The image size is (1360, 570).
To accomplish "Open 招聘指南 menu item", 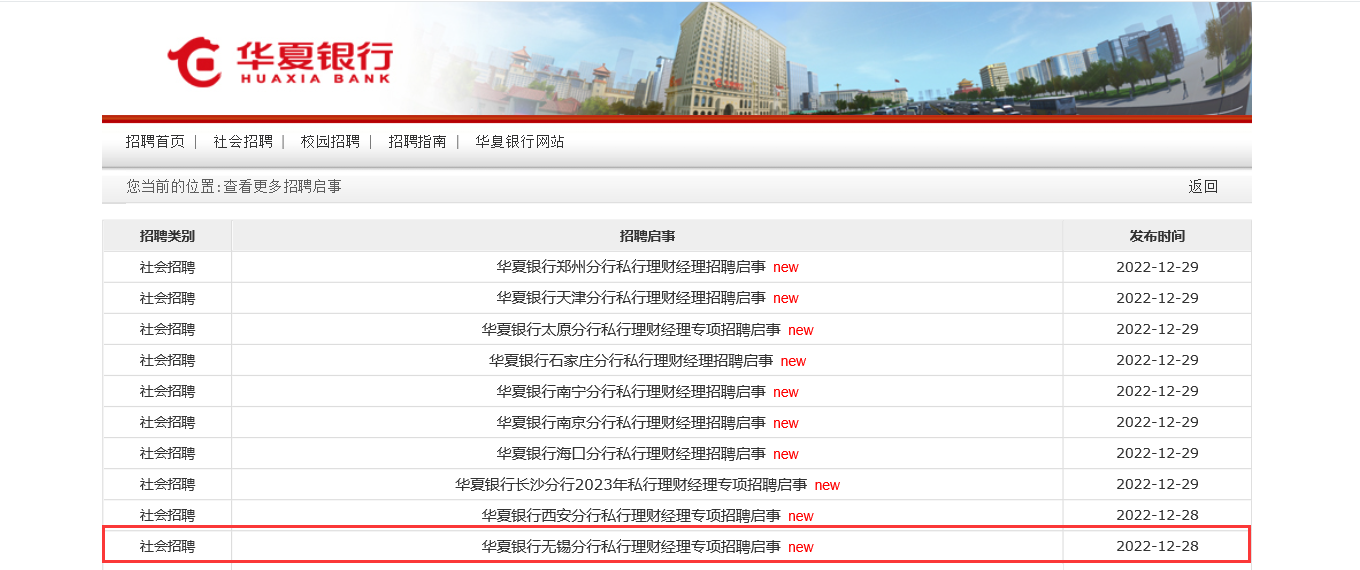I will tap(417, 142).
